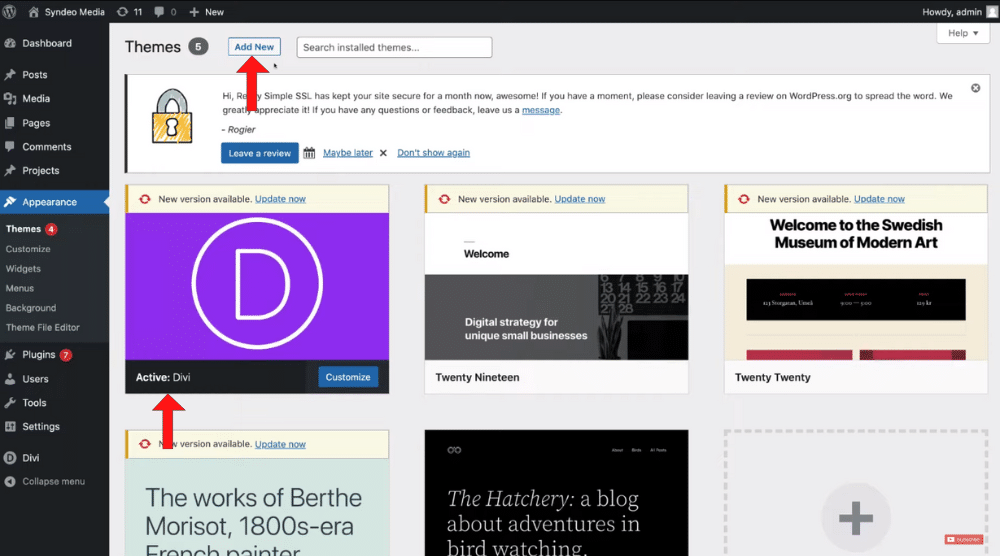Open the Divi theme thumbnail
This screenshot has width=1000, height=556.
coord(257,286)
